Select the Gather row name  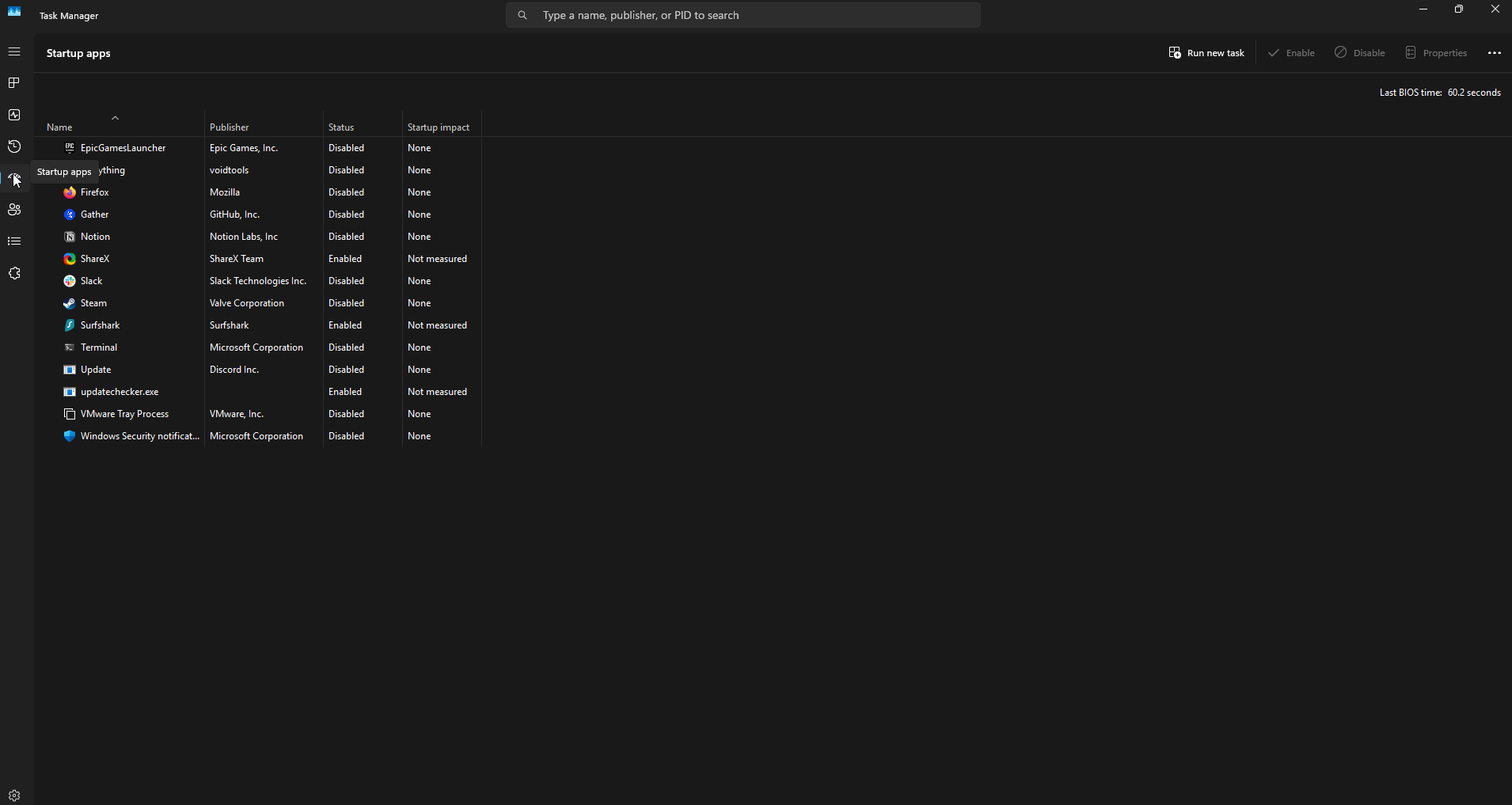tap(95, 215)
